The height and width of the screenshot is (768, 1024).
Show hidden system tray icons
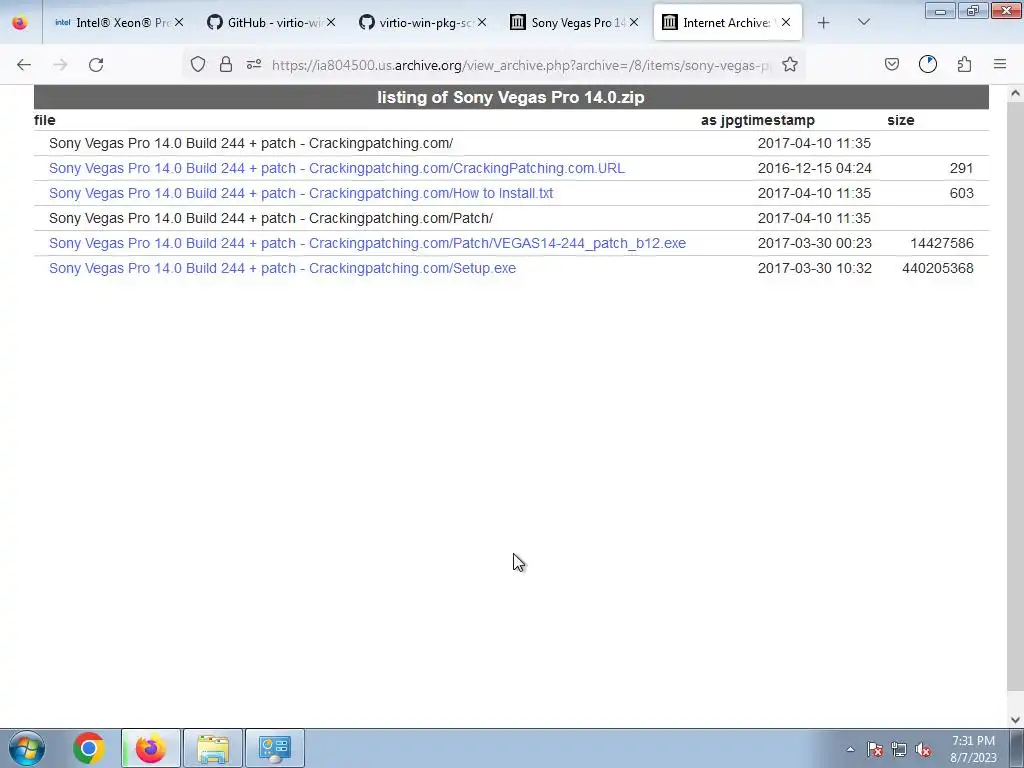click(x=850, y=750)
